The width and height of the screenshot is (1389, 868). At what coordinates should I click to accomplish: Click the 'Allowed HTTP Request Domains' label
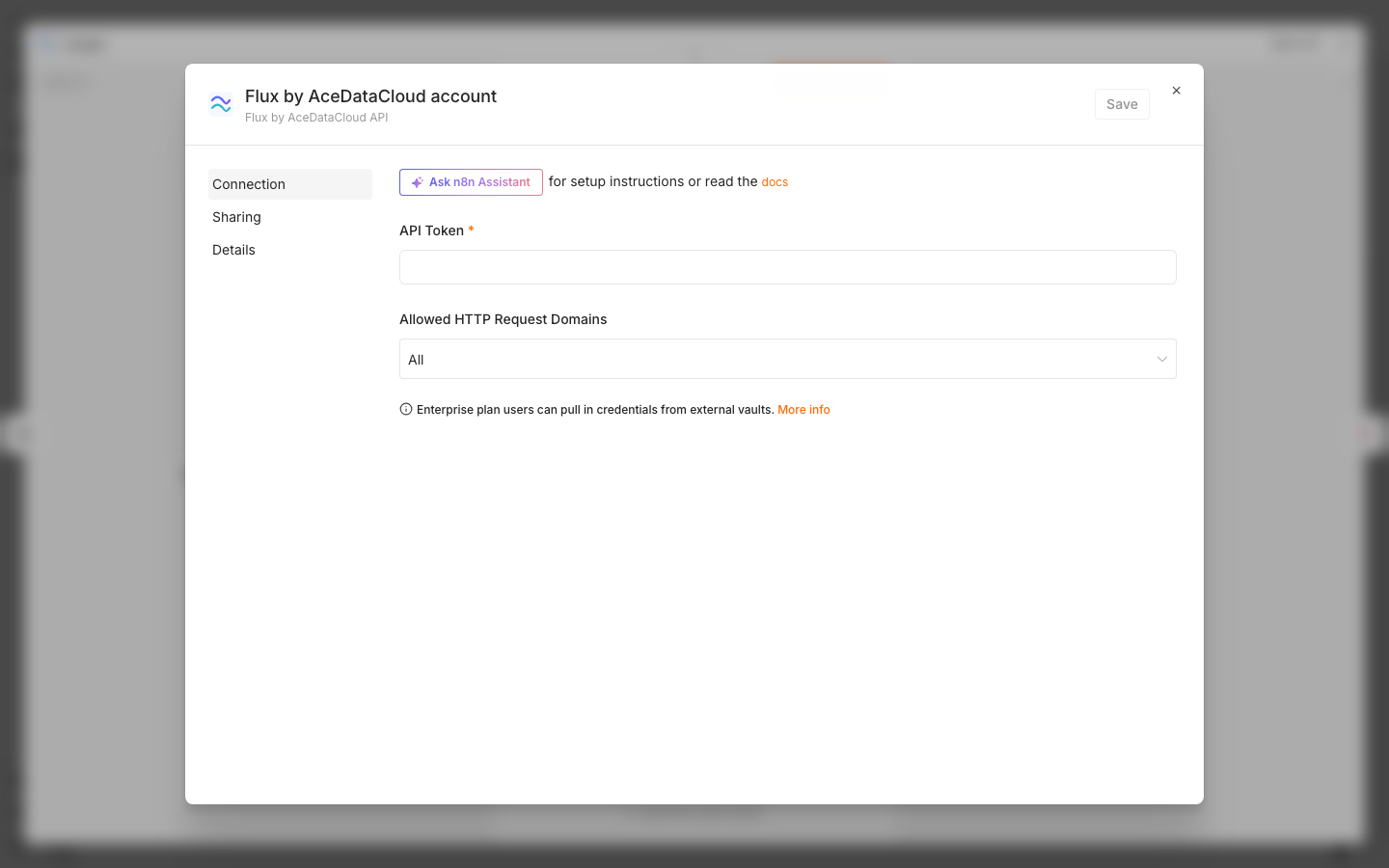[504, 319]
